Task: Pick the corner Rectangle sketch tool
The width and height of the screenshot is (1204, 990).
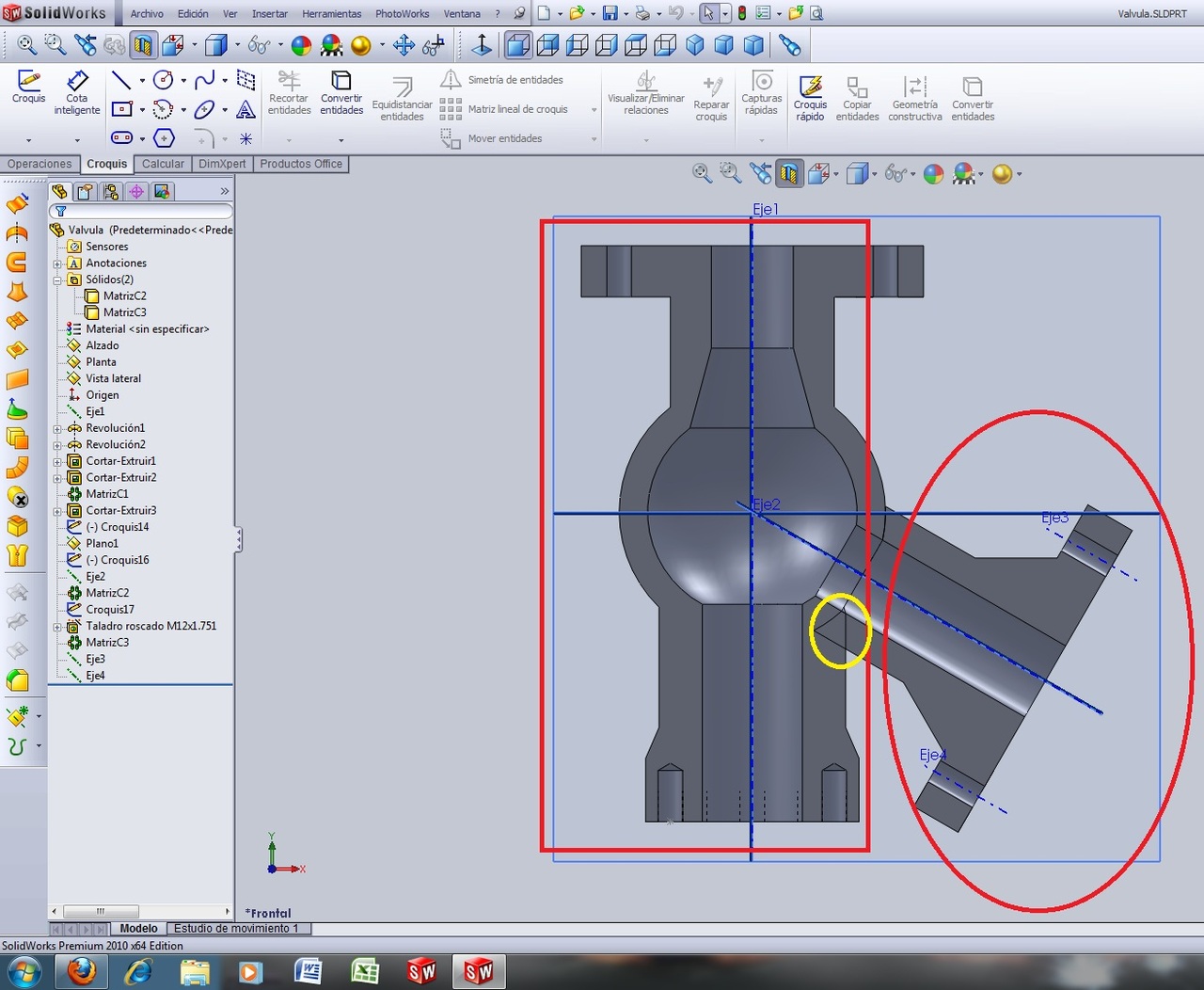Action: click(x=121, y=109)
